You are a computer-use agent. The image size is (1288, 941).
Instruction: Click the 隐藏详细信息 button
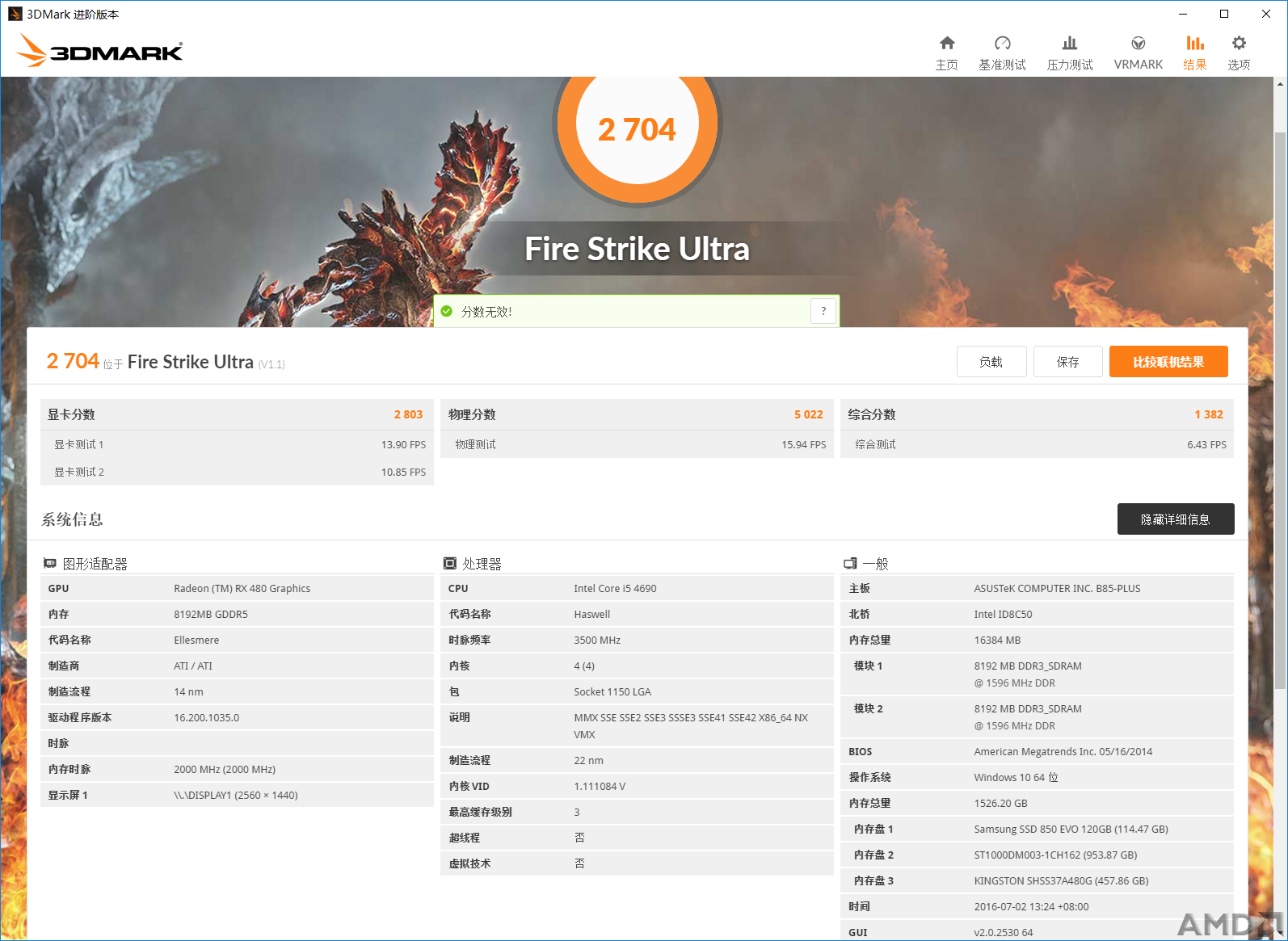[x=1176, y=519]
